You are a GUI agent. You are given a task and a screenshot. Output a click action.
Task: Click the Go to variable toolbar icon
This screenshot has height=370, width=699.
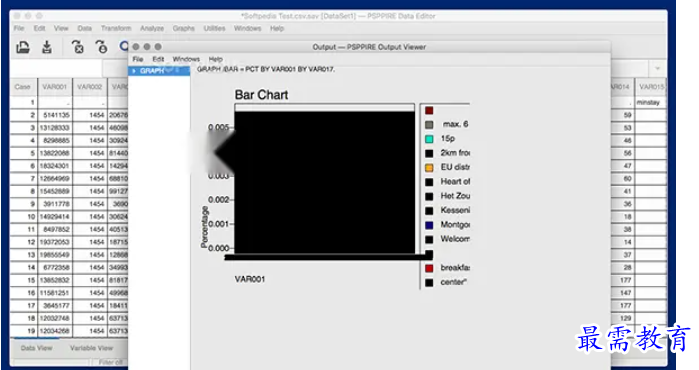click(x=78, y=47)
